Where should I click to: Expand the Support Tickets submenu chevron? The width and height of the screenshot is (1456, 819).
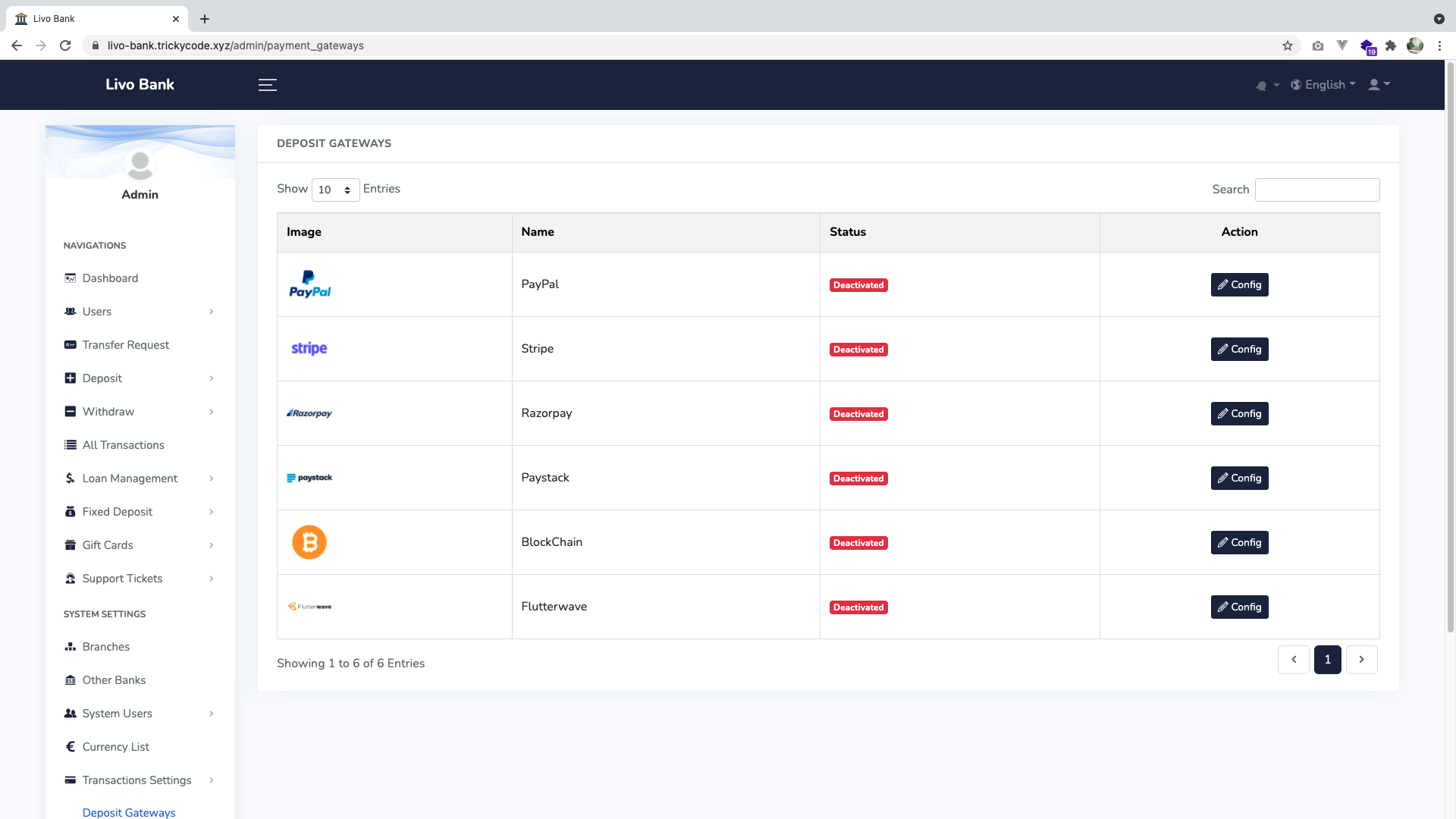pos(212,579)
